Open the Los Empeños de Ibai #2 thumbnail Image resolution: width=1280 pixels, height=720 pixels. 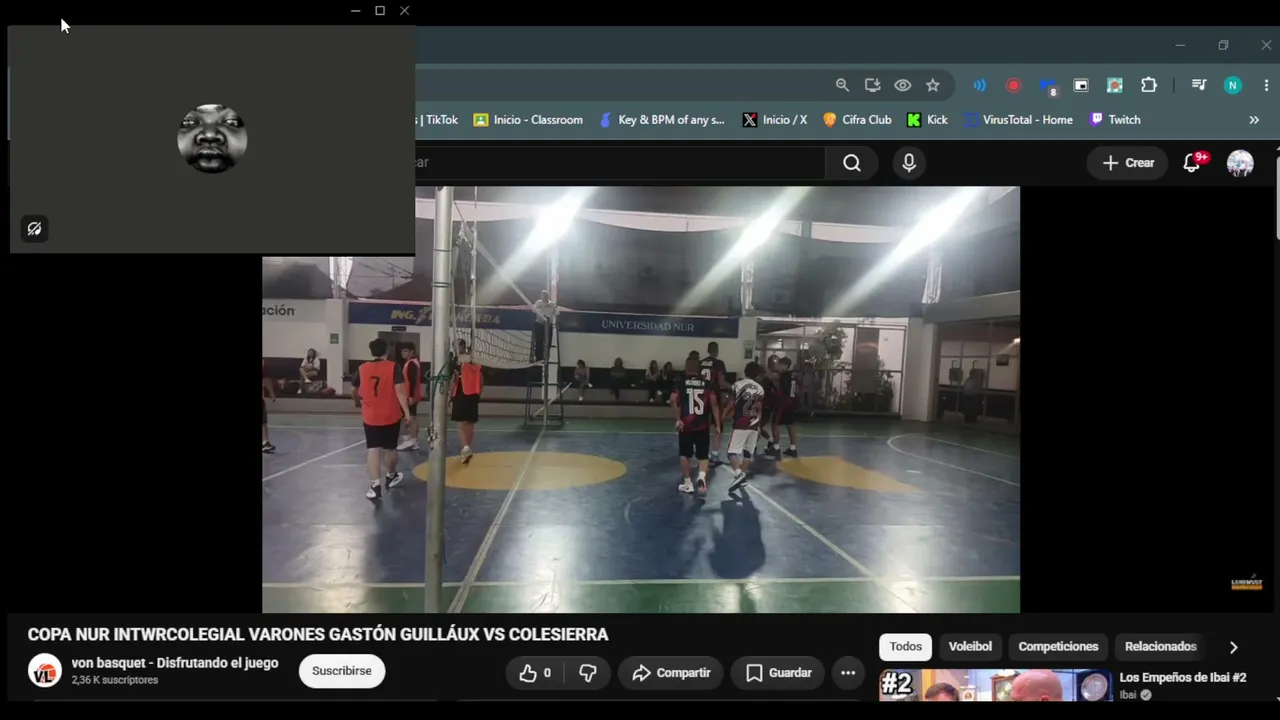[995, 686]
